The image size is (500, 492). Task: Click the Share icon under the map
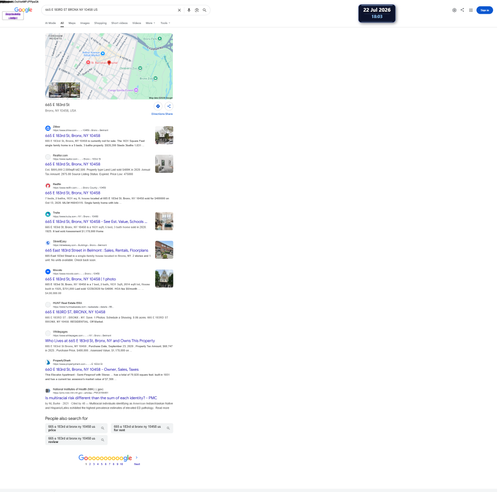tap(169, 106)
